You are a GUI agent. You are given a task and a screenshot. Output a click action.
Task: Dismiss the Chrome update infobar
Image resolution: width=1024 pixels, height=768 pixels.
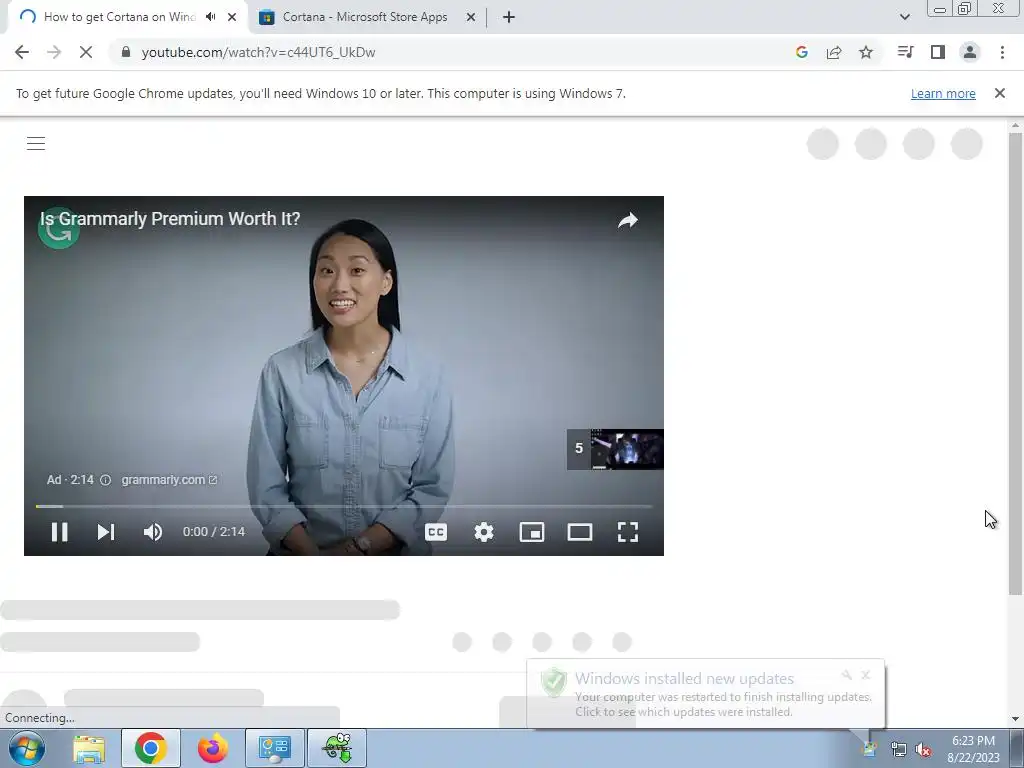pos(1000,93)
